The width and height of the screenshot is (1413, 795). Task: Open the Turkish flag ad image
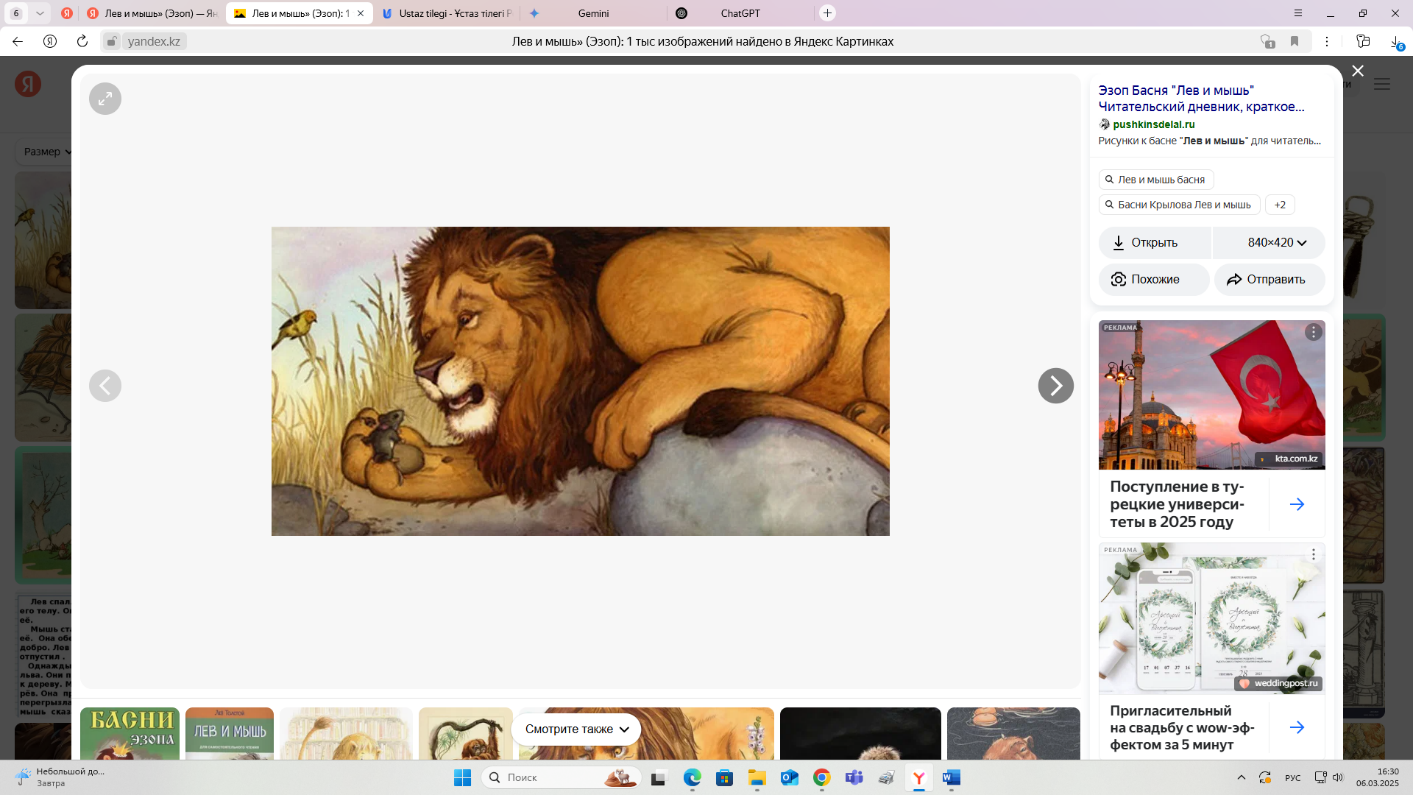pos(1212,395)
